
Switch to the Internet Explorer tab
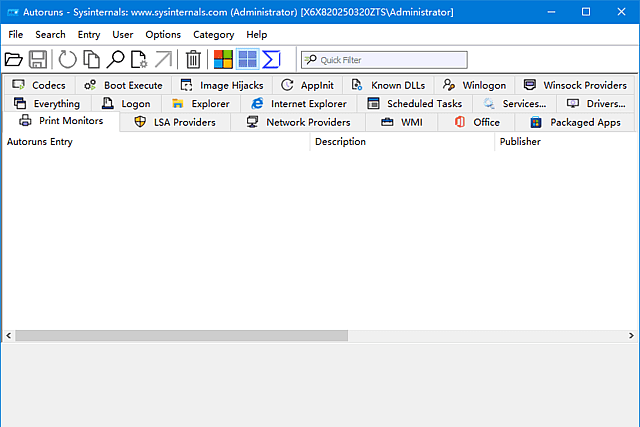(x=299, y=104)
